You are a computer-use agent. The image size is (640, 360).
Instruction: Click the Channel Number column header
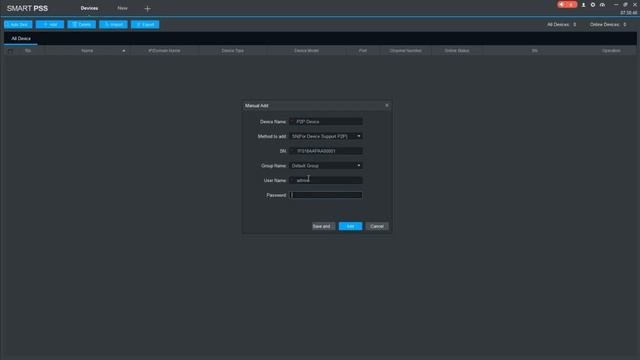[x=405, y=51]
